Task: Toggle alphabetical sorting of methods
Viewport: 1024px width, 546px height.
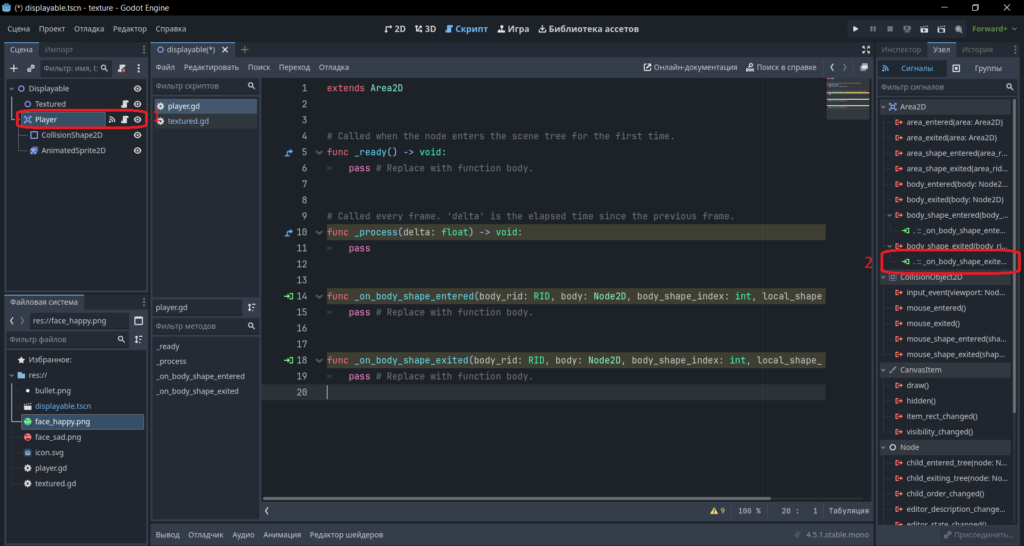Action: coord(251,307)
